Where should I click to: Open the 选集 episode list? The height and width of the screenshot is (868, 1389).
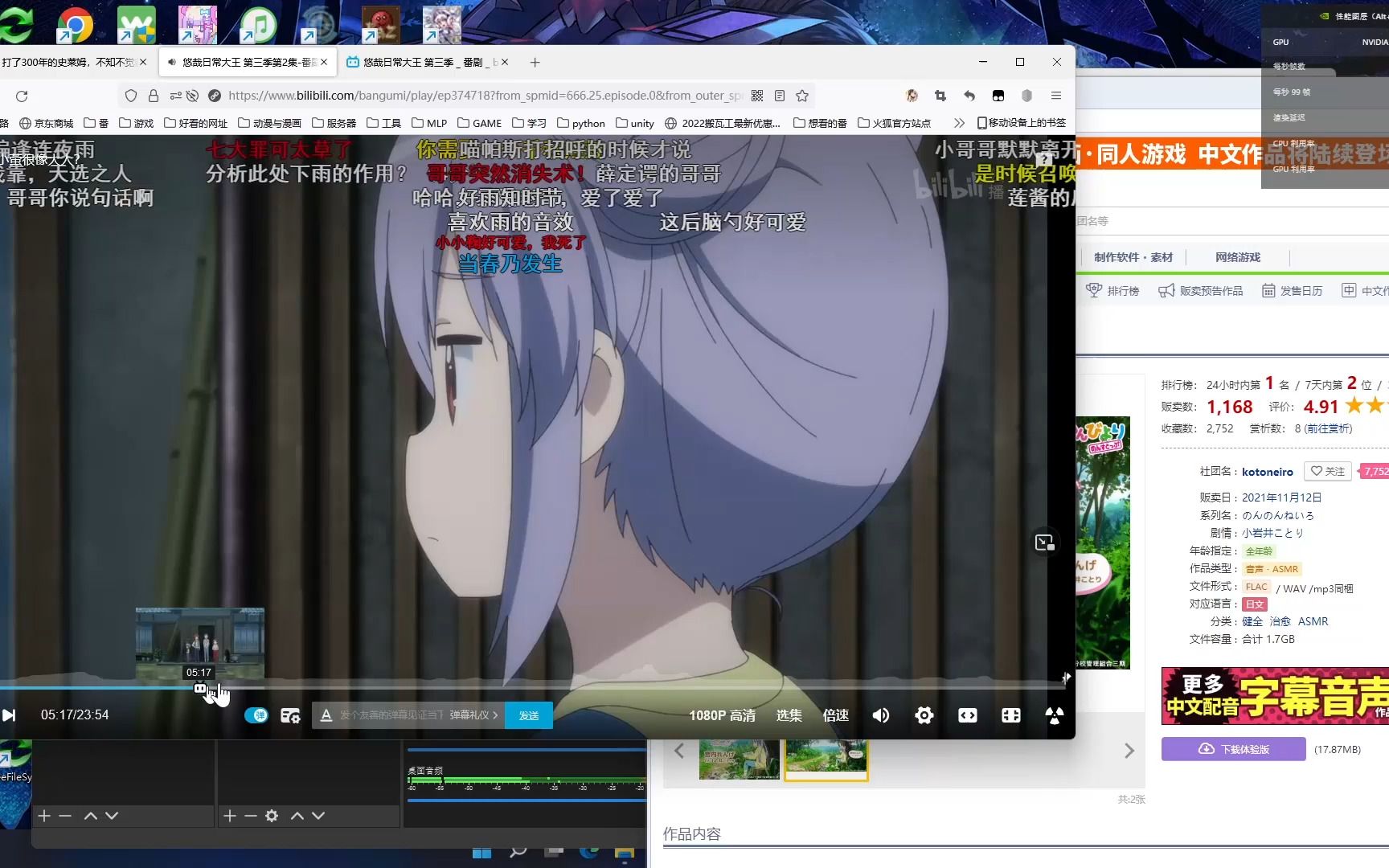tap(789, 715)
